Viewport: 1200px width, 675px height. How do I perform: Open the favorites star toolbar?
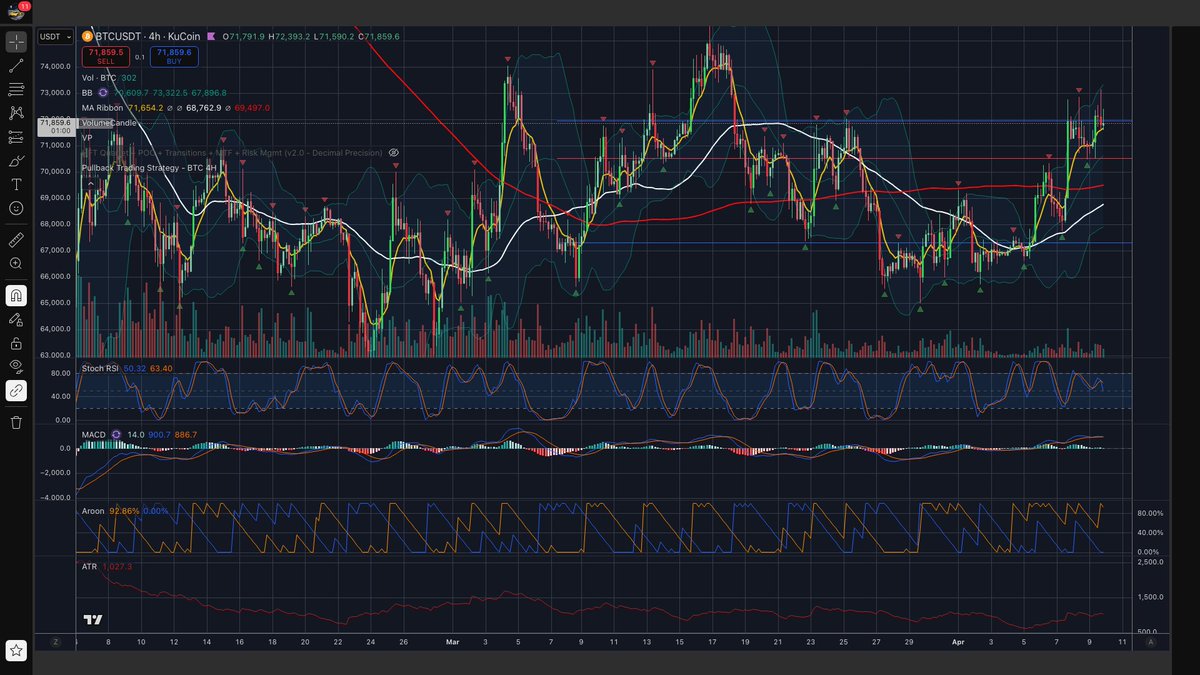pyautogui.click(x=16, y=651)
